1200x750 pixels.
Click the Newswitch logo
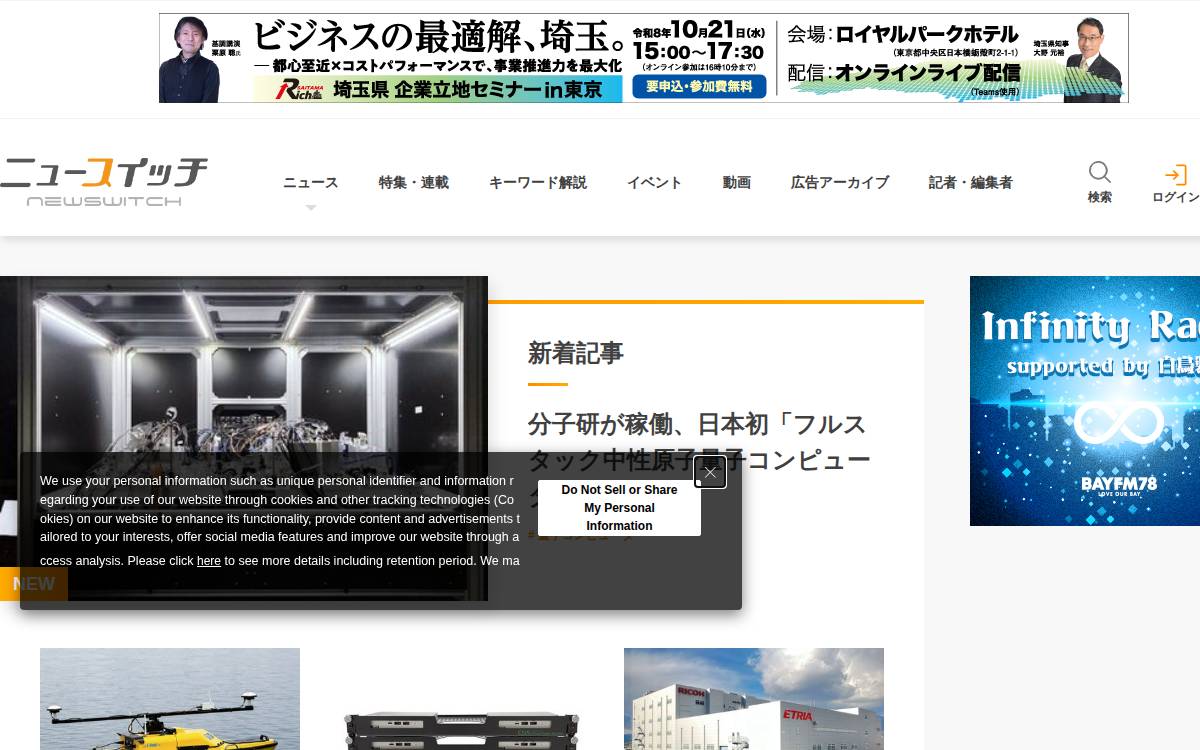104,181
